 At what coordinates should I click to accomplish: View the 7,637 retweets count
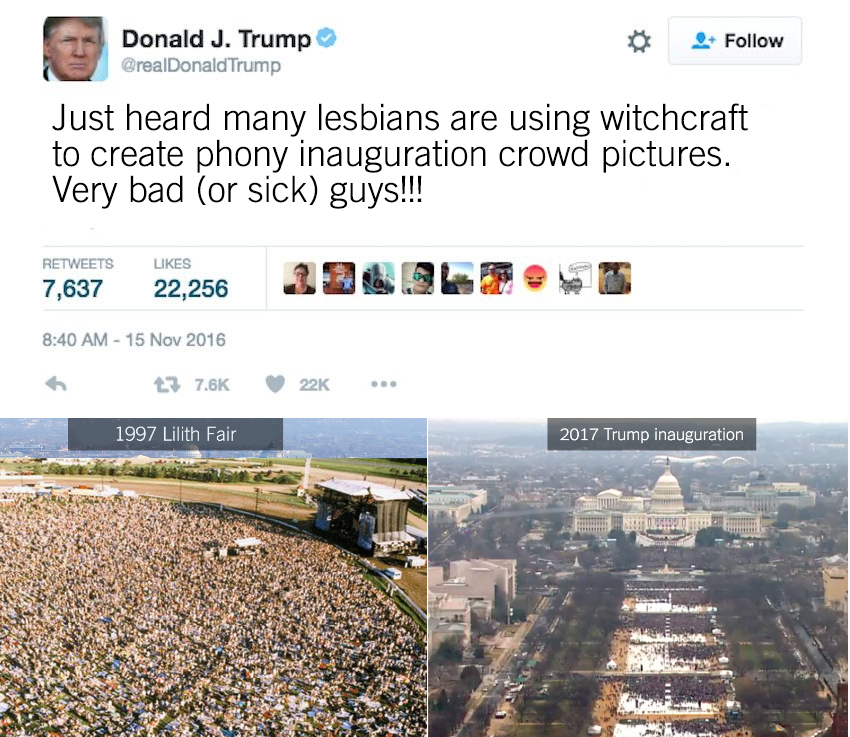[x=73, y=288]
